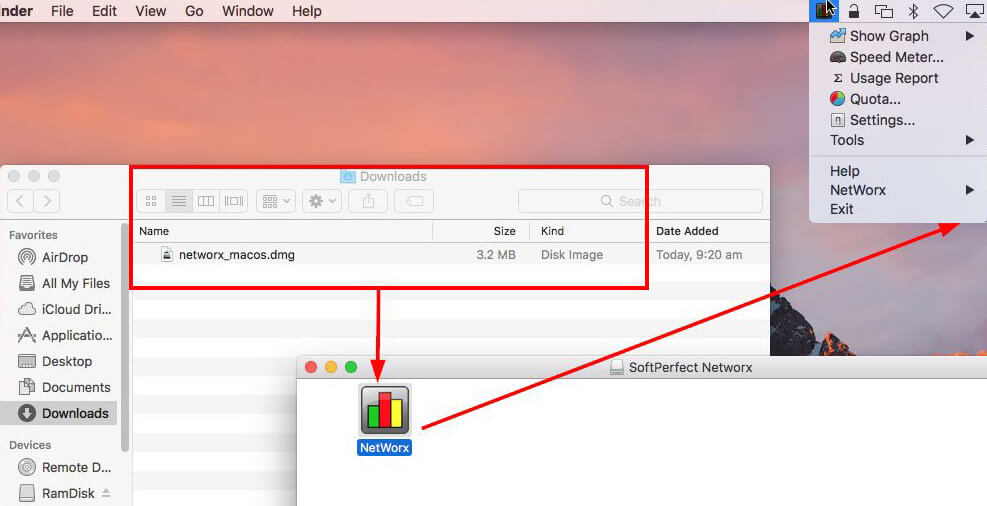Screen dimensions: 987x506
Task: Expand the Tools submenu
Action: pos(899,140)
